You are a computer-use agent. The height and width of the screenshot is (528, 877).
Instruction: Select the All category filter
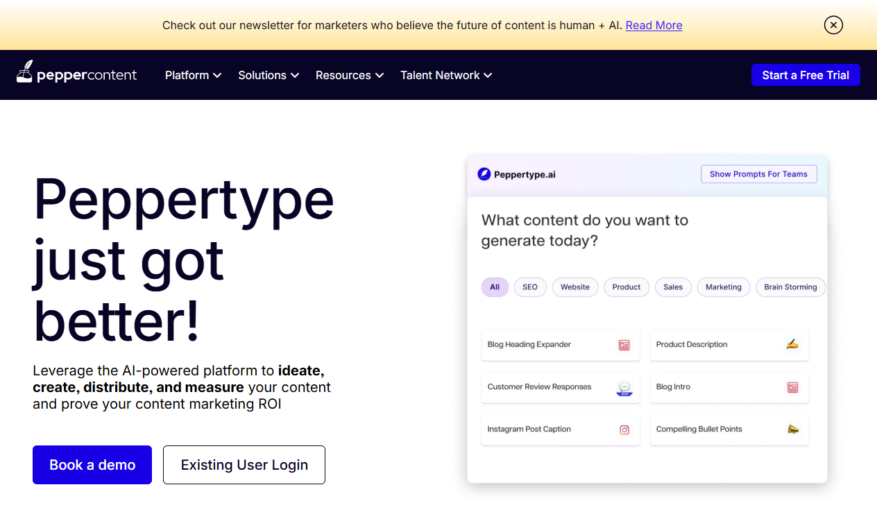pyautogui.click(x=494, y=287)
